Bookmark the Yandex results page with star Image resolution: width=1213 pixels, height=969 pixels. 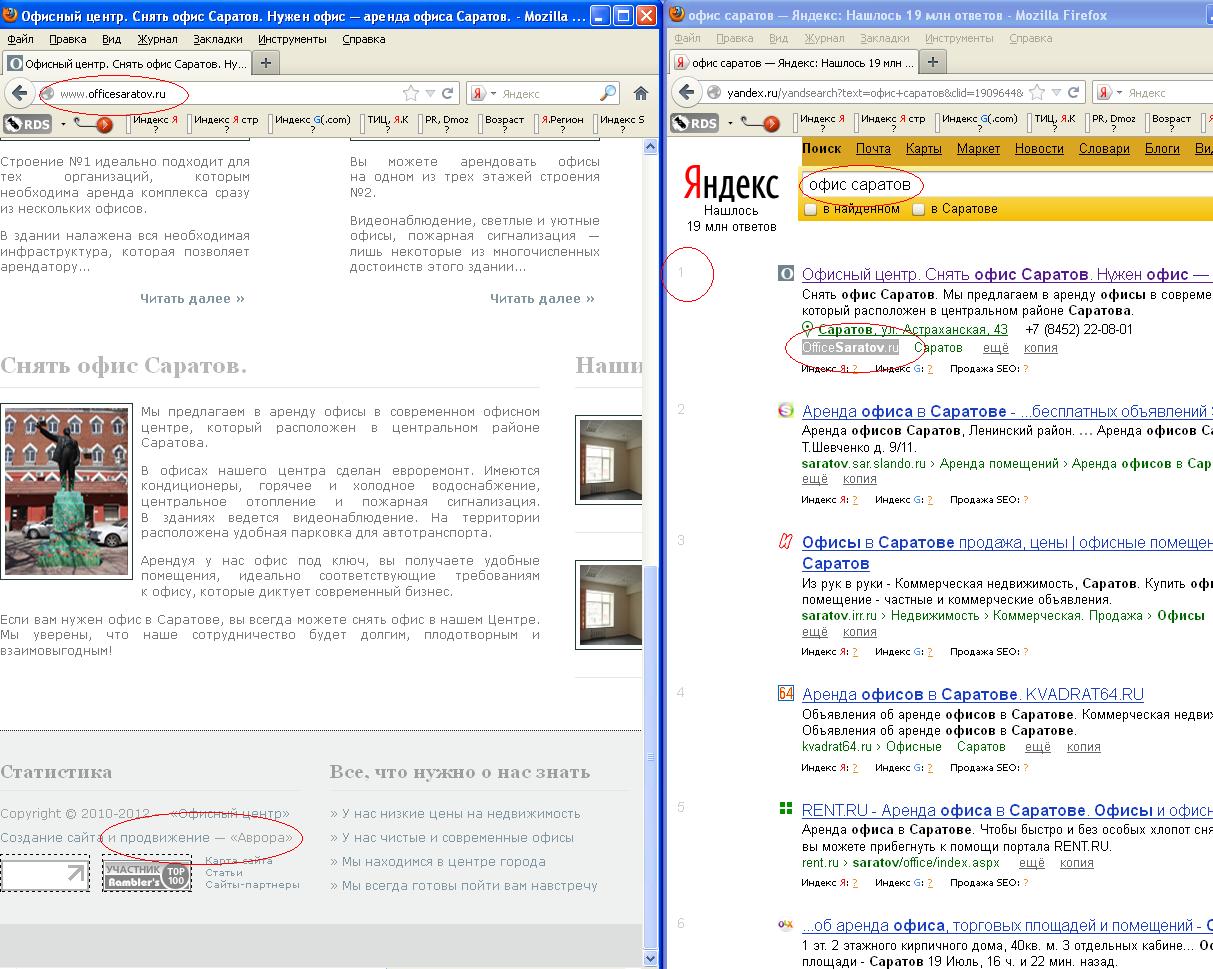click(x=1037, y=92)
